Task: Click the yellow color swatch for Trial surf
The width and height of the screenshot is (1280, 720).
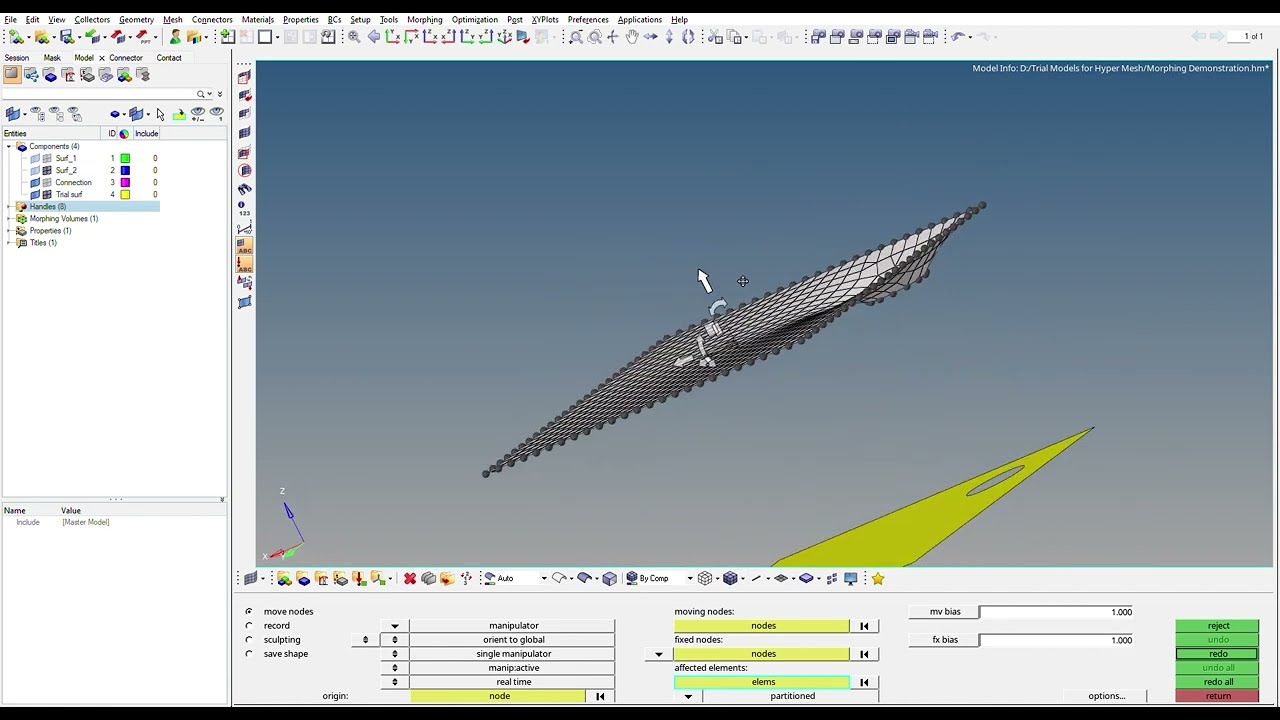Action: click(125, 194)
